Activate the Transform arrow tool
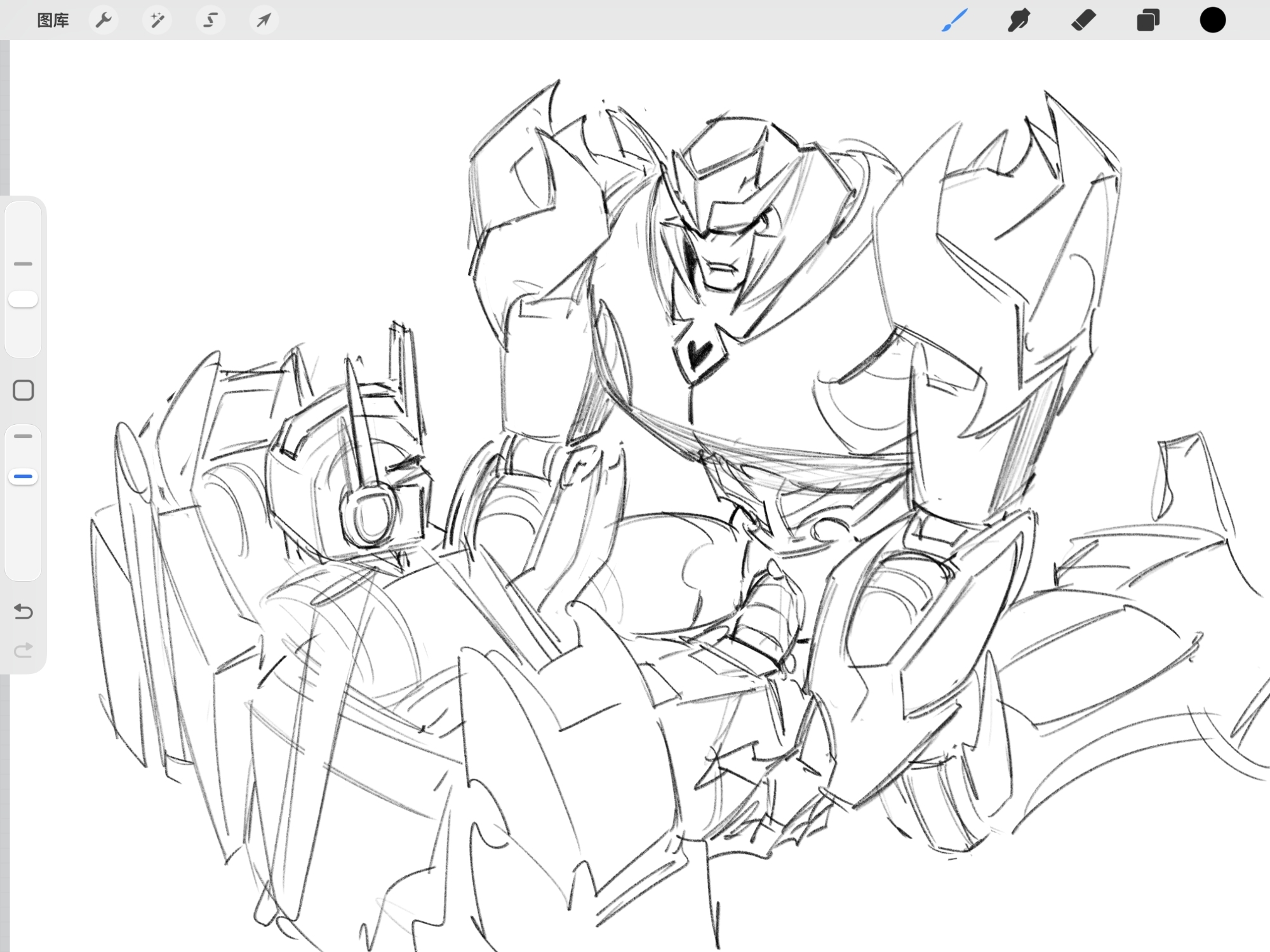The height and width of the screenshot is (952, 1270). click(x=264, y=20)
